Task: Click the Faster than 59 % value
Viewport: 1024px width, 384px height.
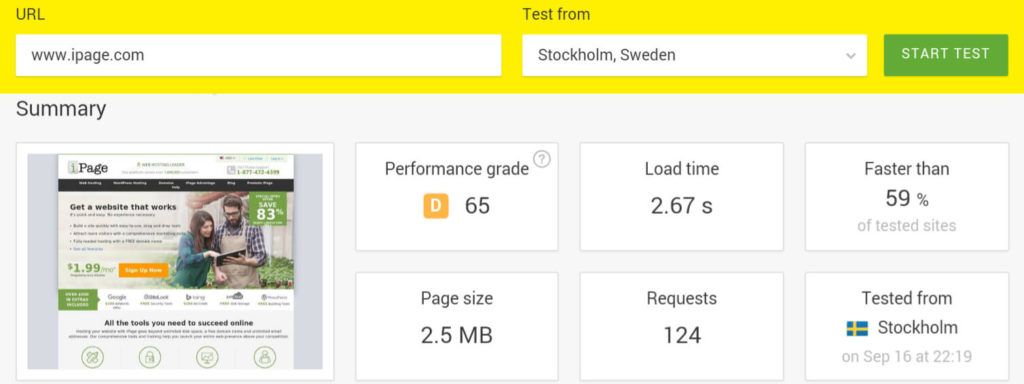Action: point(906,198)
